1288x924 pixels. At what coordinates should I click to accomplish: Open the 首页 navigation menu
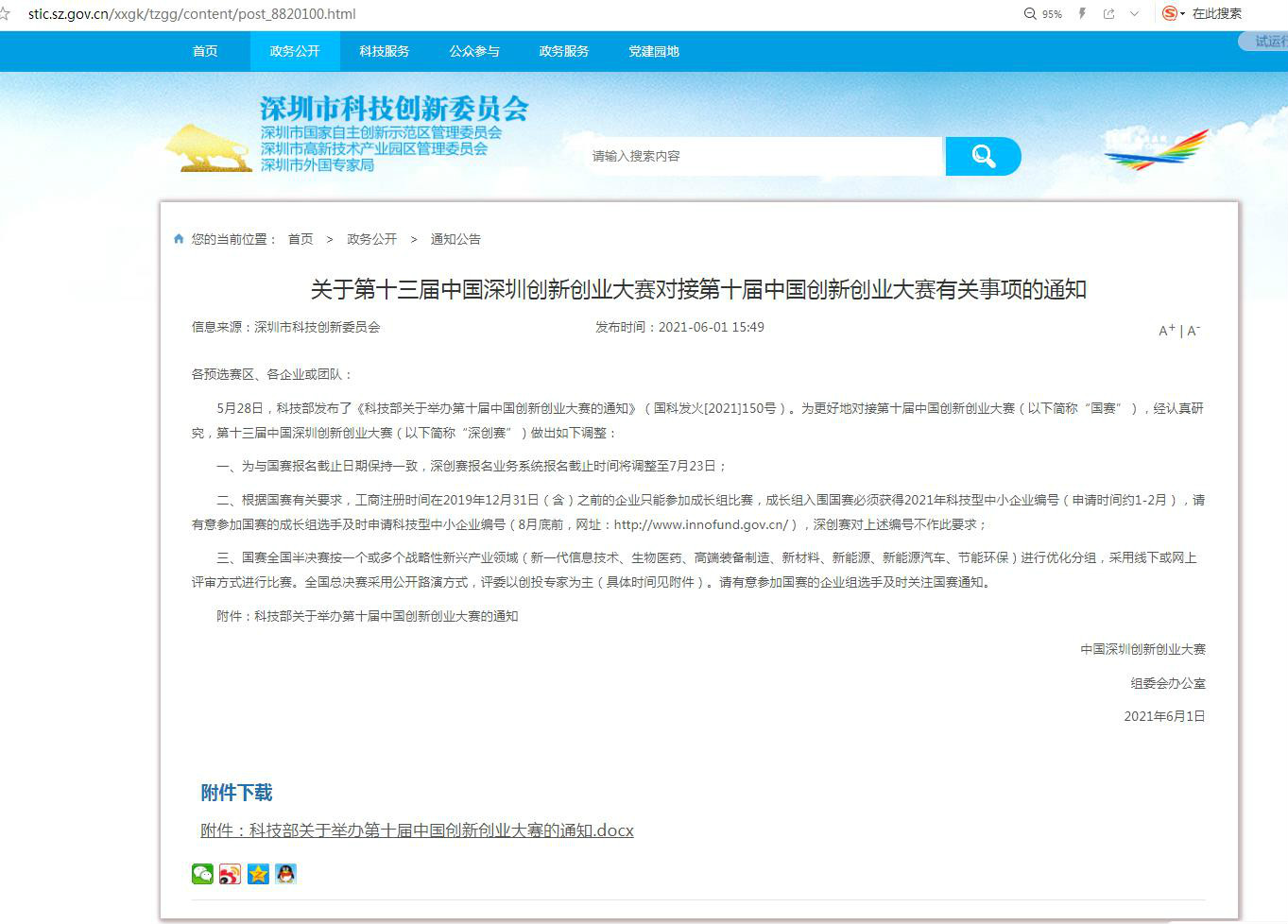click(205, 51)
